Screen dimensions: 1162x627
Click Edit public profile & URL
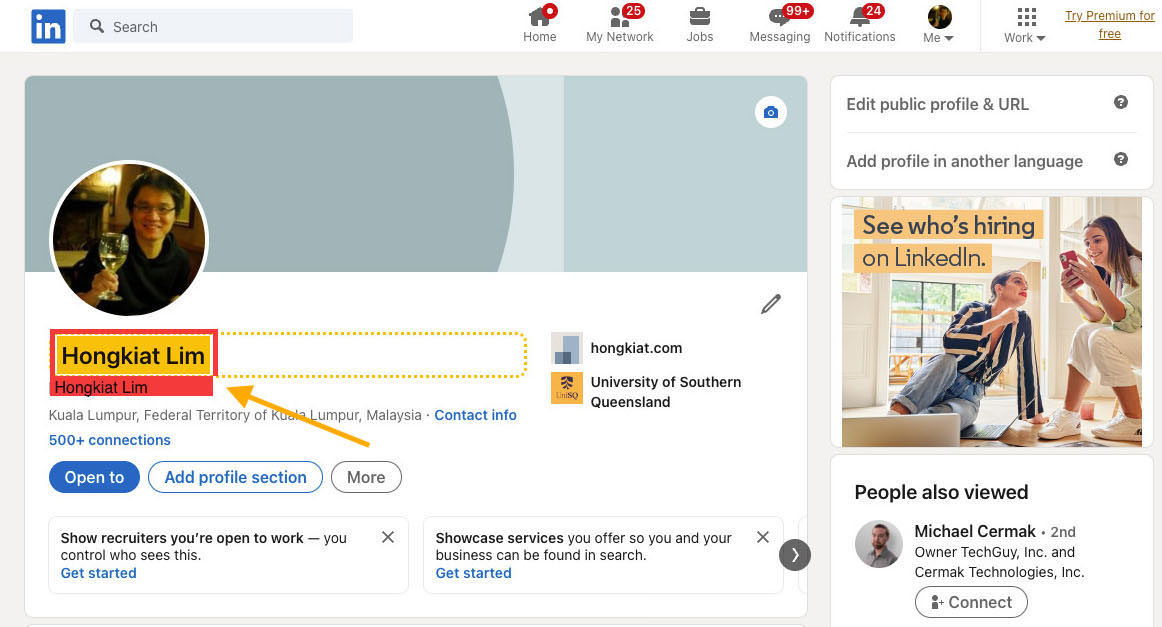937,104
